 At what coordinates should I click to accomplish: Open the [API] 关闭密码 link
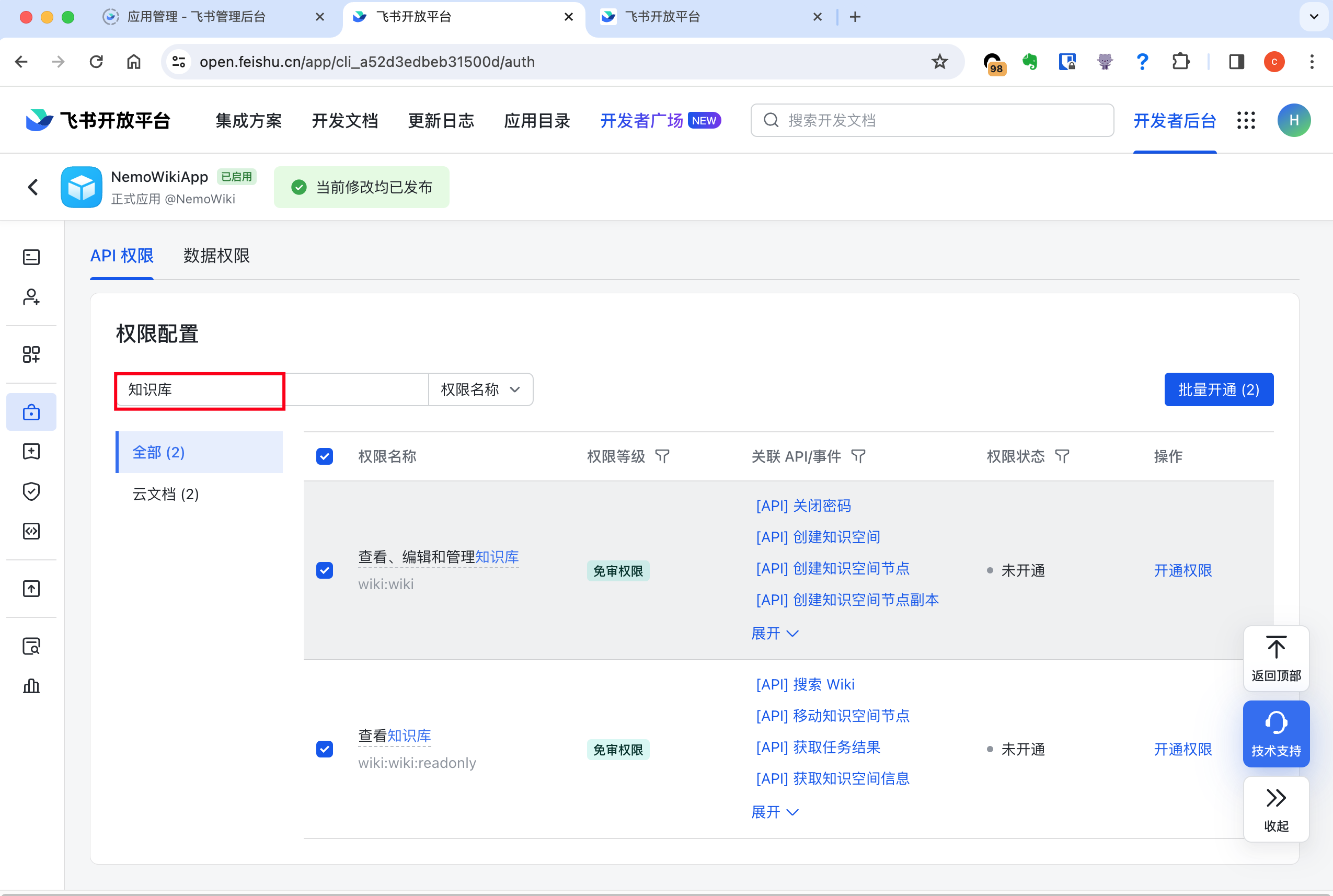pyautogui.click(x=803, y=506)
